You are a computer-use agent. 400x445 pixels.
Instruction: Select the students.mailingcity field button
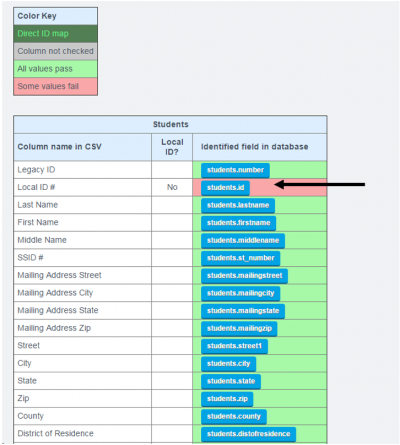(x=241, y=293)
